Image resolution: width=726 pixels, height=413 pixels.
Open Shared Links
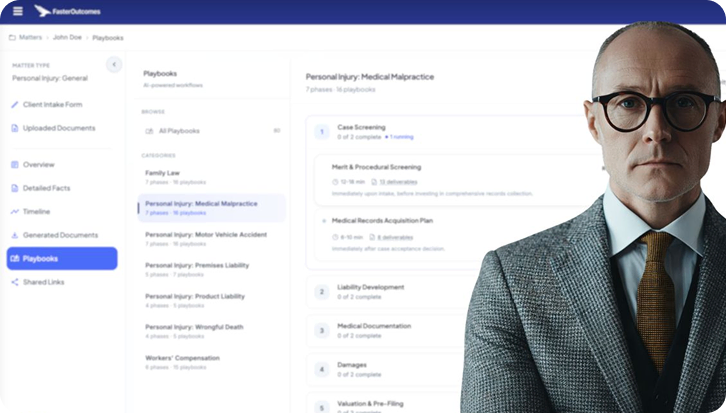click(44, 282)
